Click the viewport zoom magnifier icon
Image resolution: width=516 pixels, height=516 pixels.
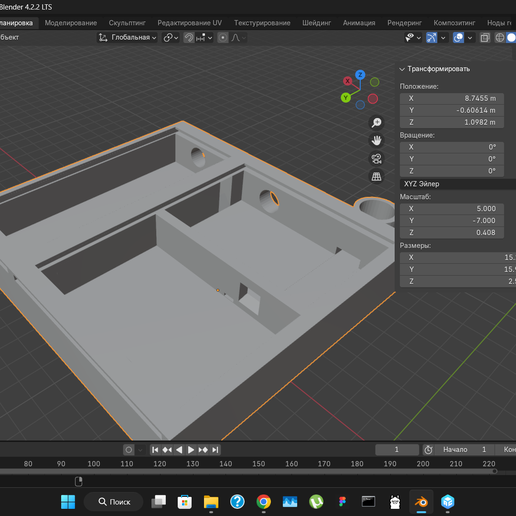tap(376, 123)
